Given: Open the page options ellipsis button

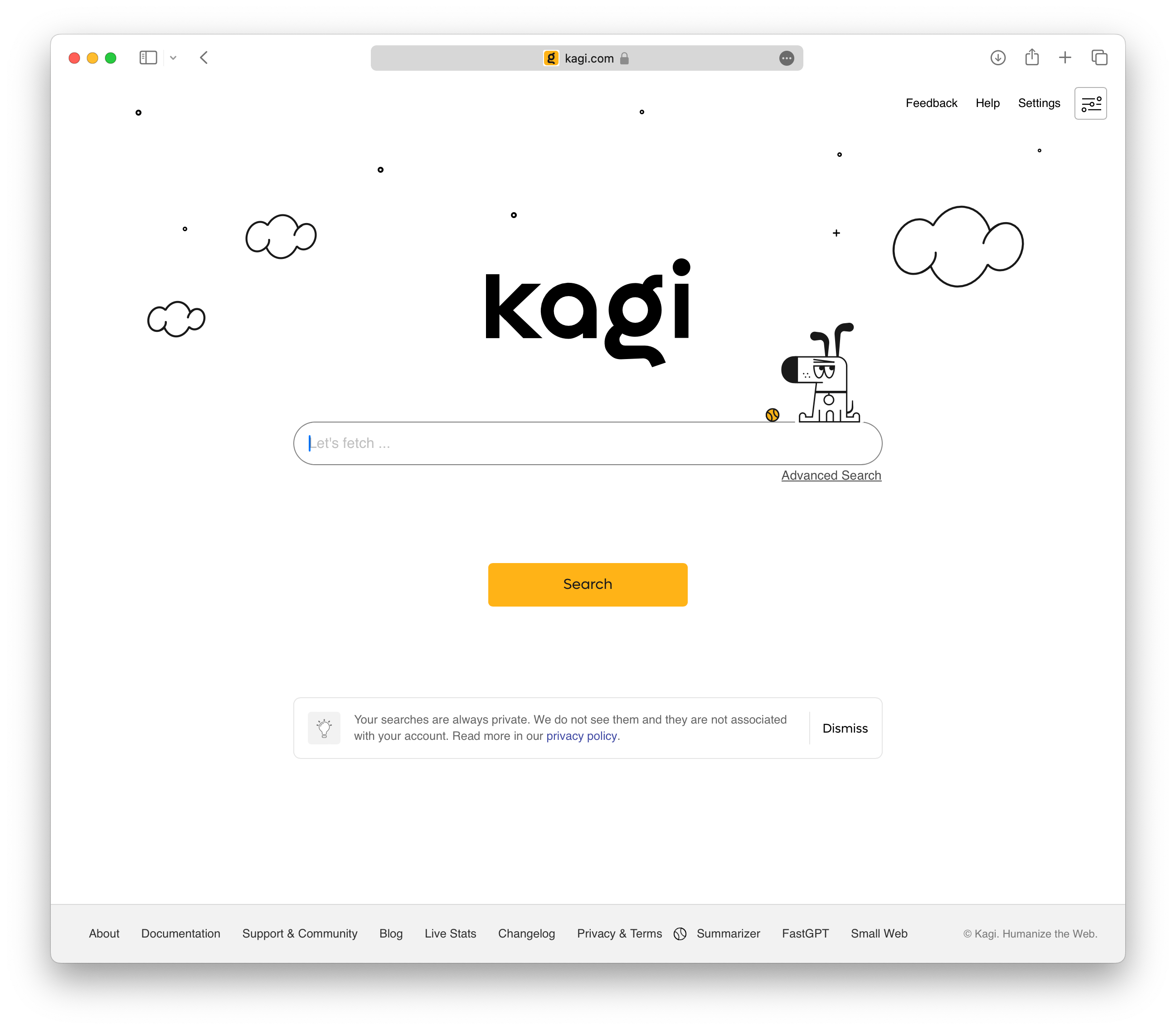Looking at the screenshot, I should tap(786, 58).
